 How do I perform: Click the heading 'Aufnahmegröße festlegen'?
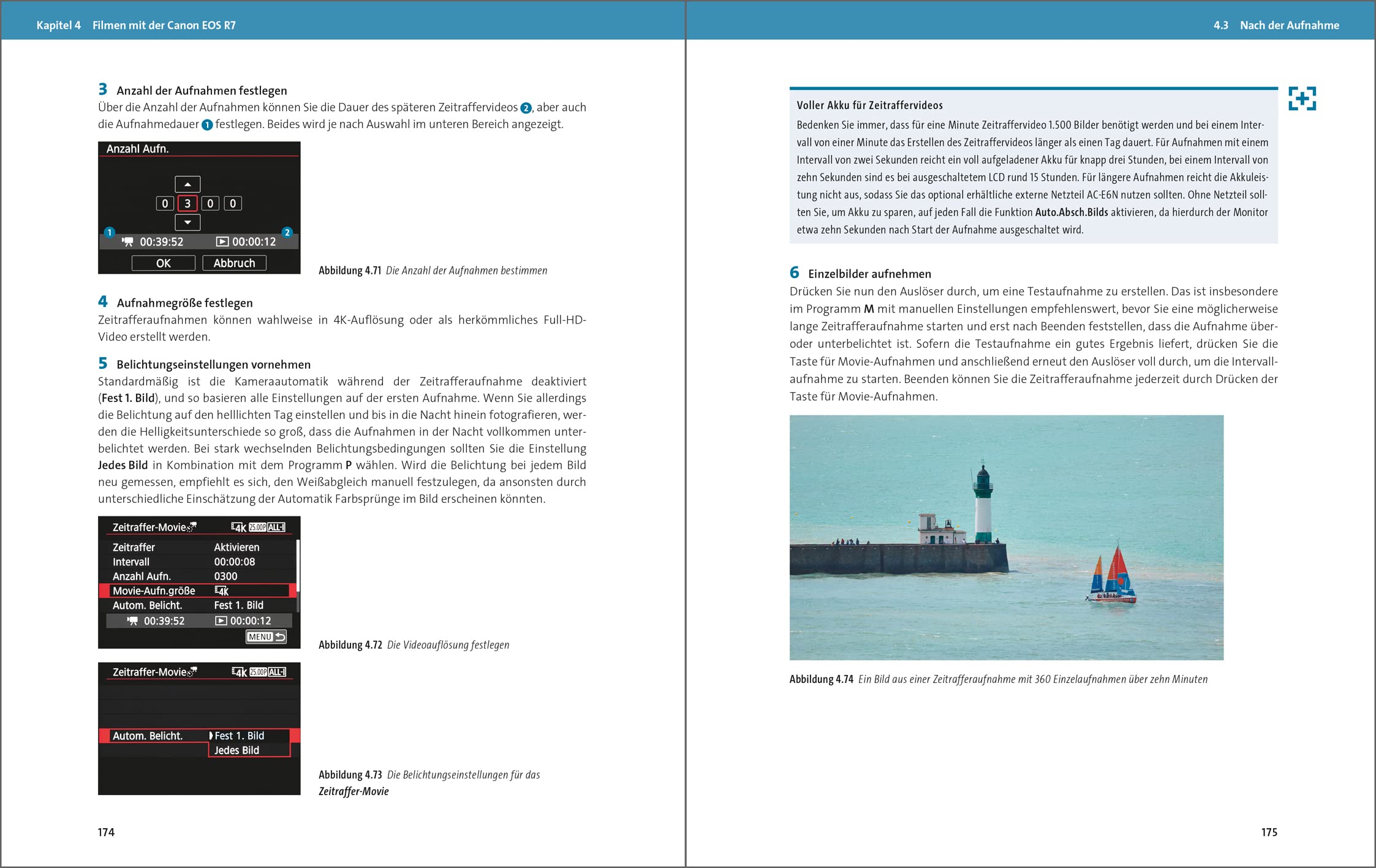pyautogui.click(x=184, y=303)
